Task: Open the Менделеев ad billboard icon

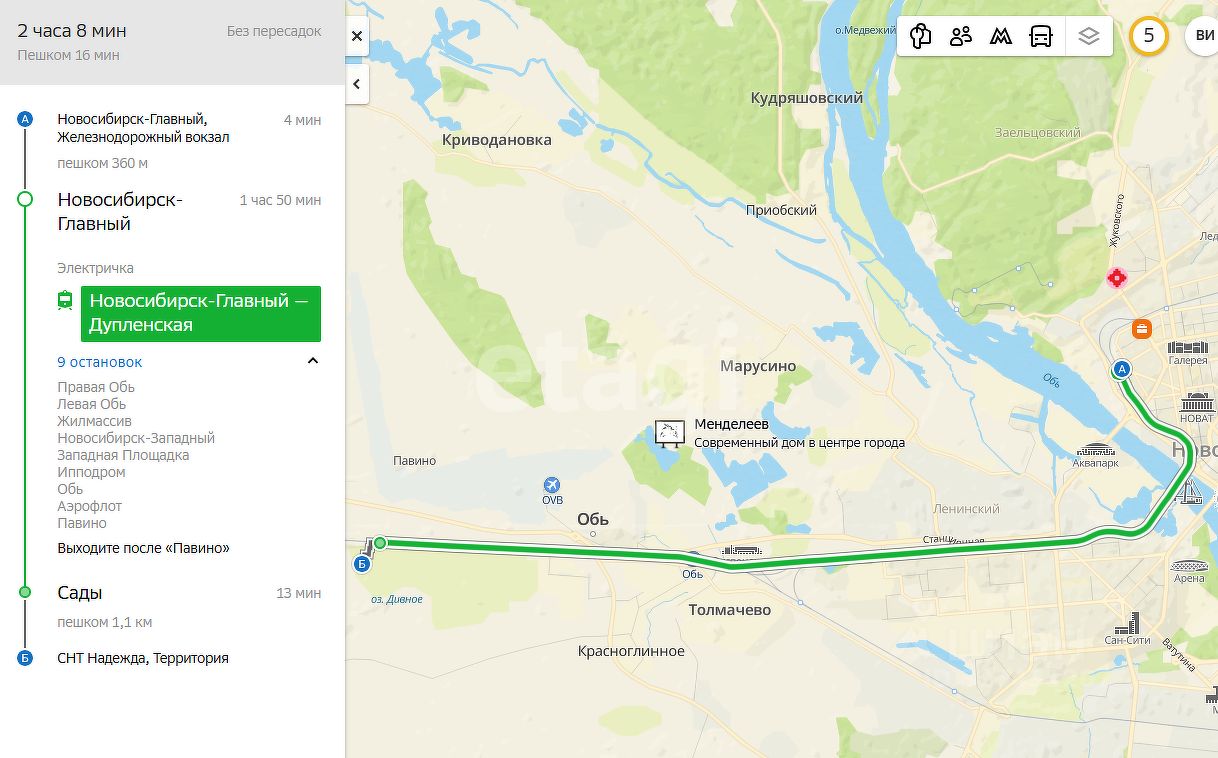Action: pyautogui.click(x=669, y=433)
